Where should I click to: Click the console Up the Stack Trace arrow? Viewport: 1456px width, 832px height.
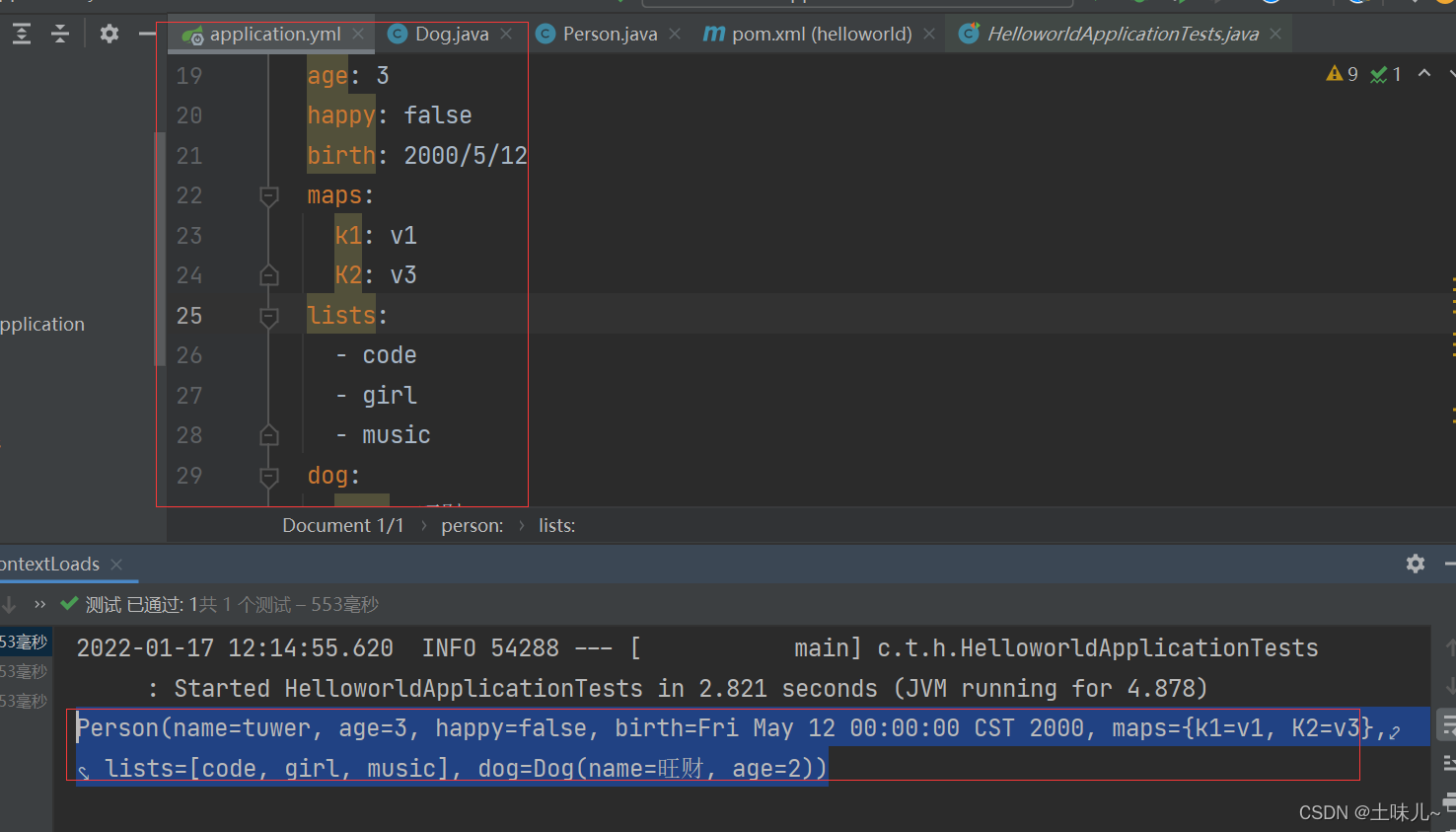tap(1450, 647)
